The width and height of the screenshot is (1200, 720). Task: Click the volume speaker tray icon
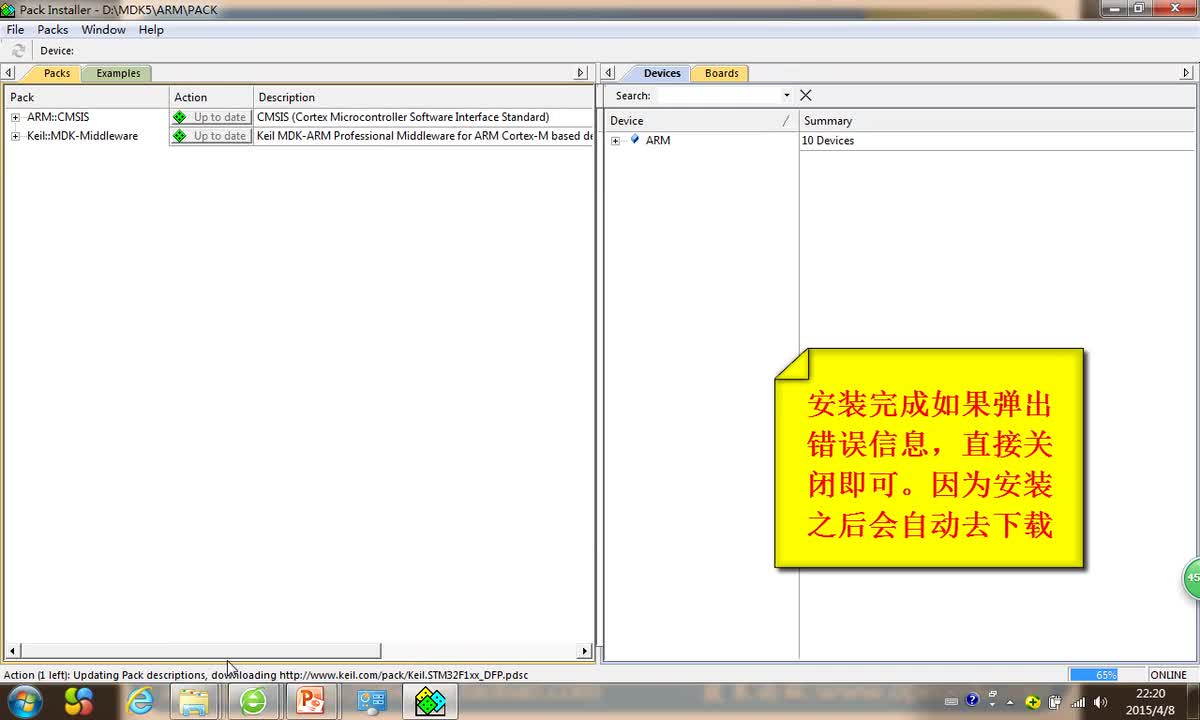click(1101, 702)
